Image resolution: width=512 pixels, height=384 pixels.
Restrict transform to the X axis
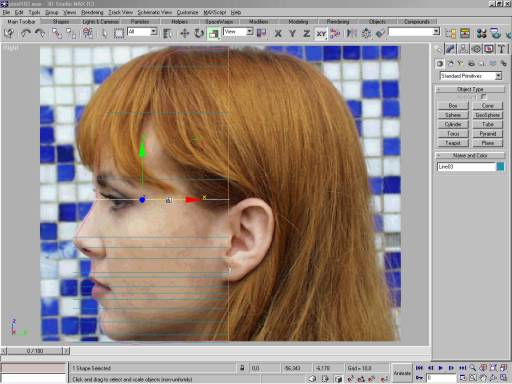278,33
